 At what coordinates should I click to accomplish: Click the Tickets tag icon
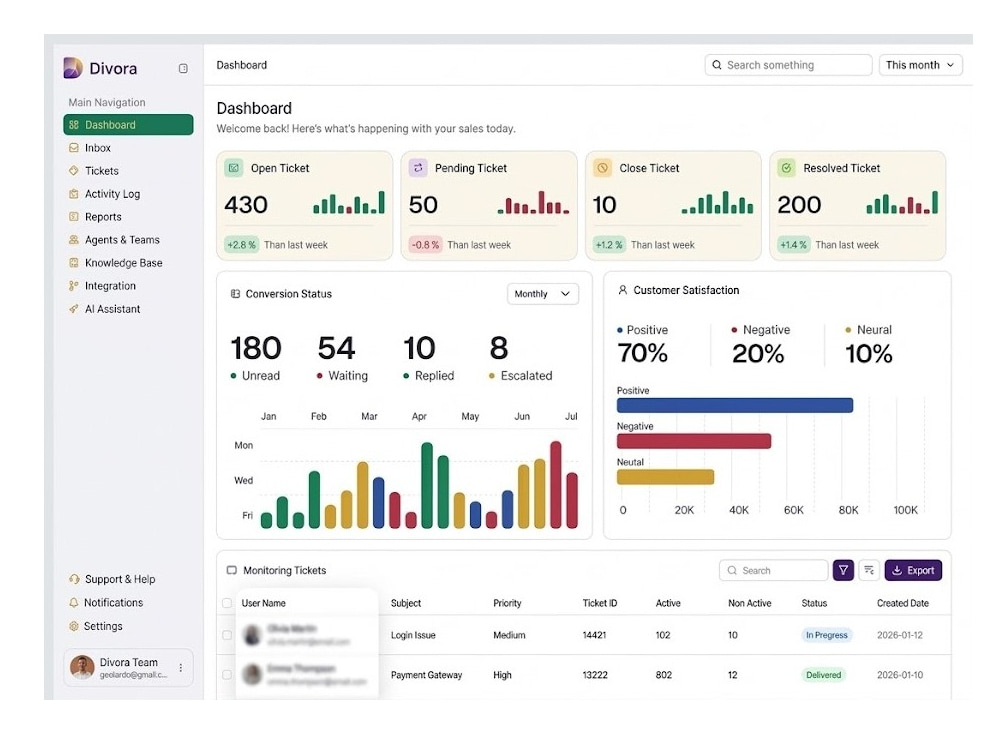tap(74, 171)
